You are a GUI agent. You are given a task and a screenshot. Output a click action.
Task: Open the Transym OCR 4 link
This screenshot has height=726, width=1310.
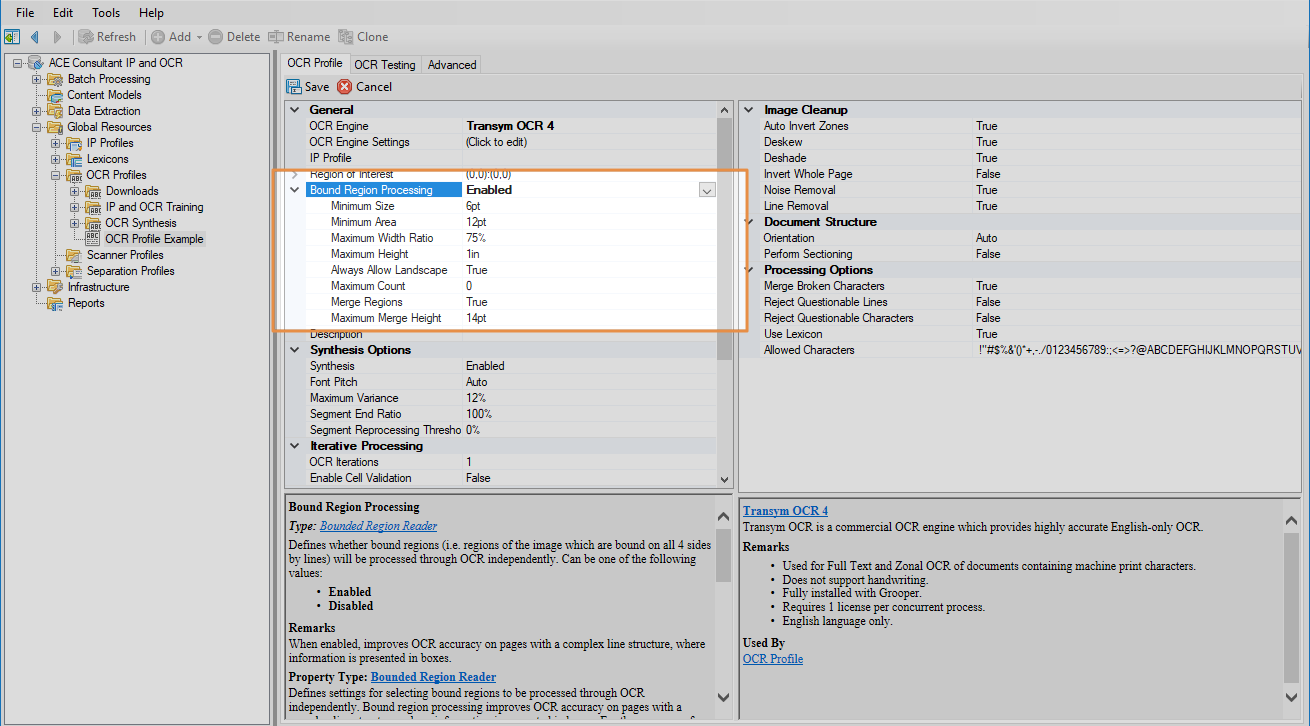click(785, 511)
